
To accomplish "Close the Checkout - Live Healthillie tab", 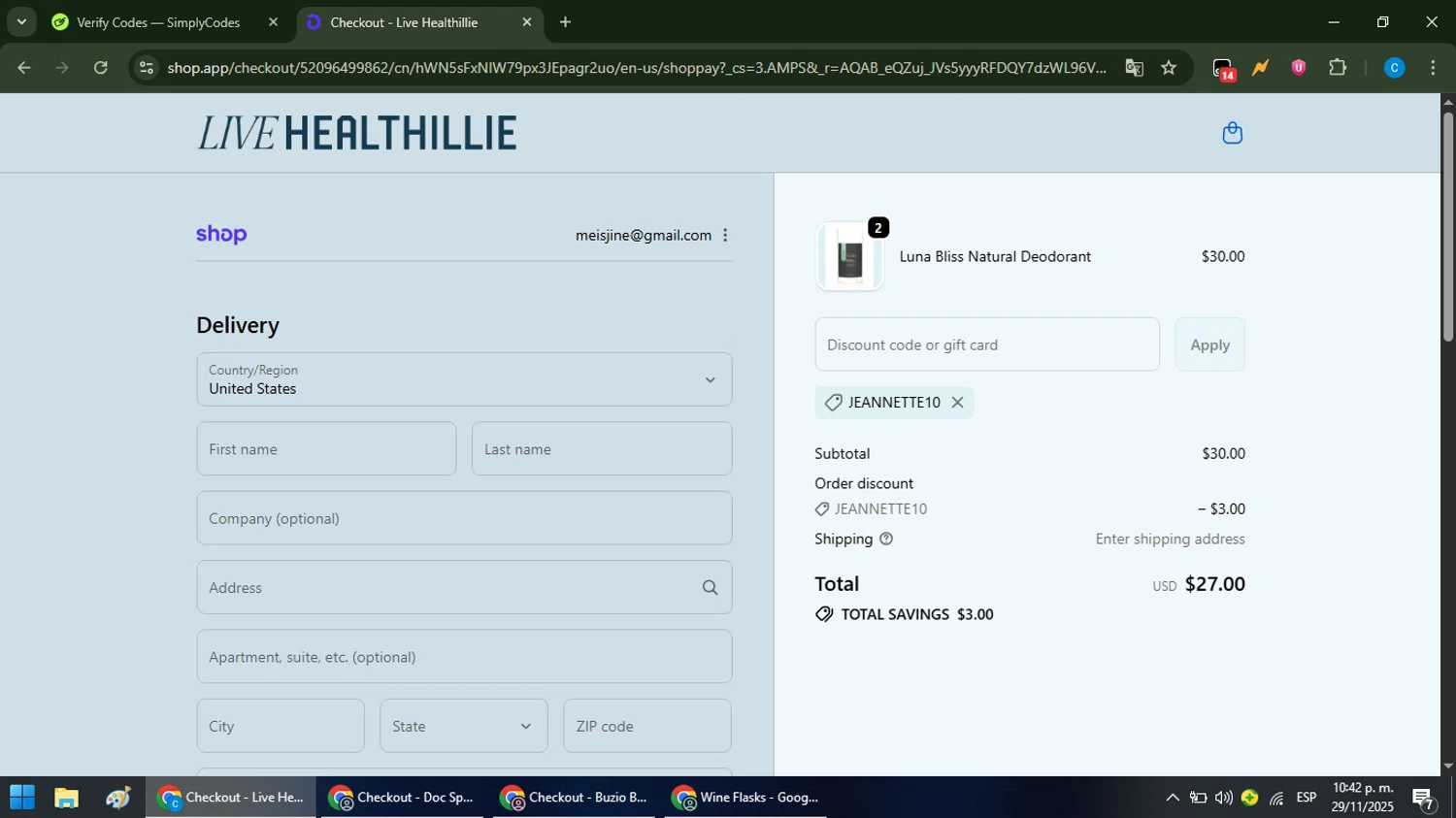I will [x=527, y=22].
